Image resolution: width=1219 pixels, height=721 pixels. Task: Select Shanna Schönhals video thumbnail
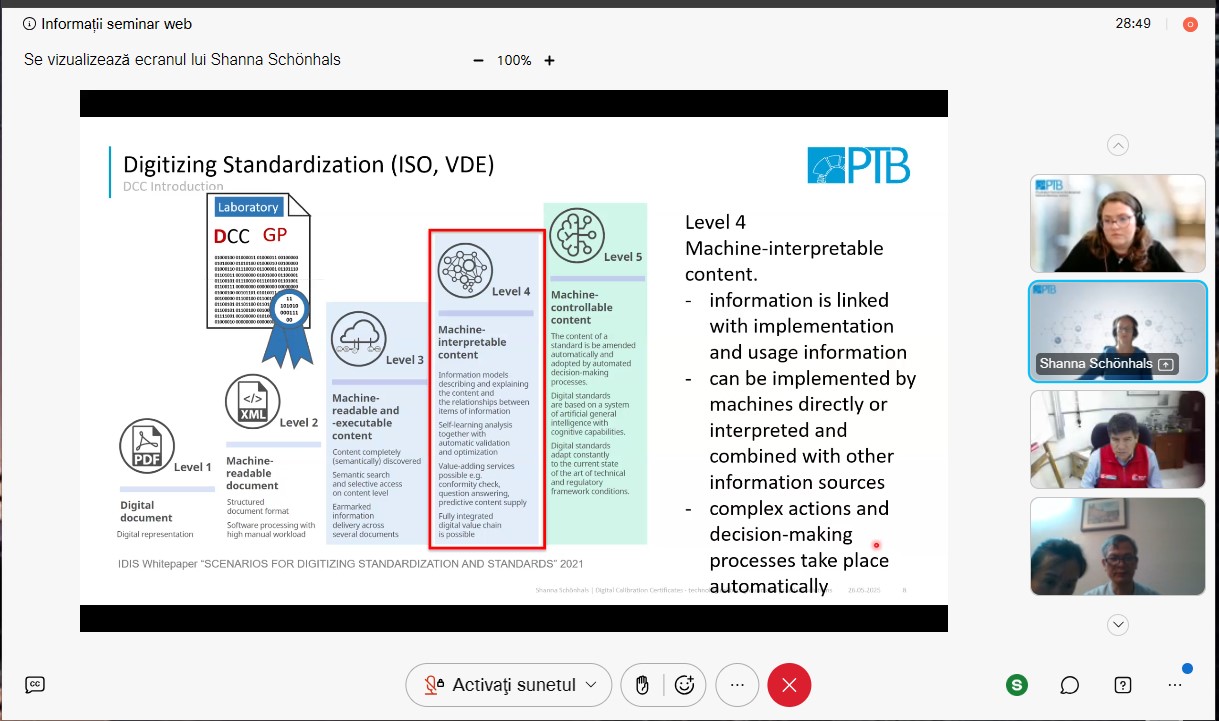[1117, 331]
